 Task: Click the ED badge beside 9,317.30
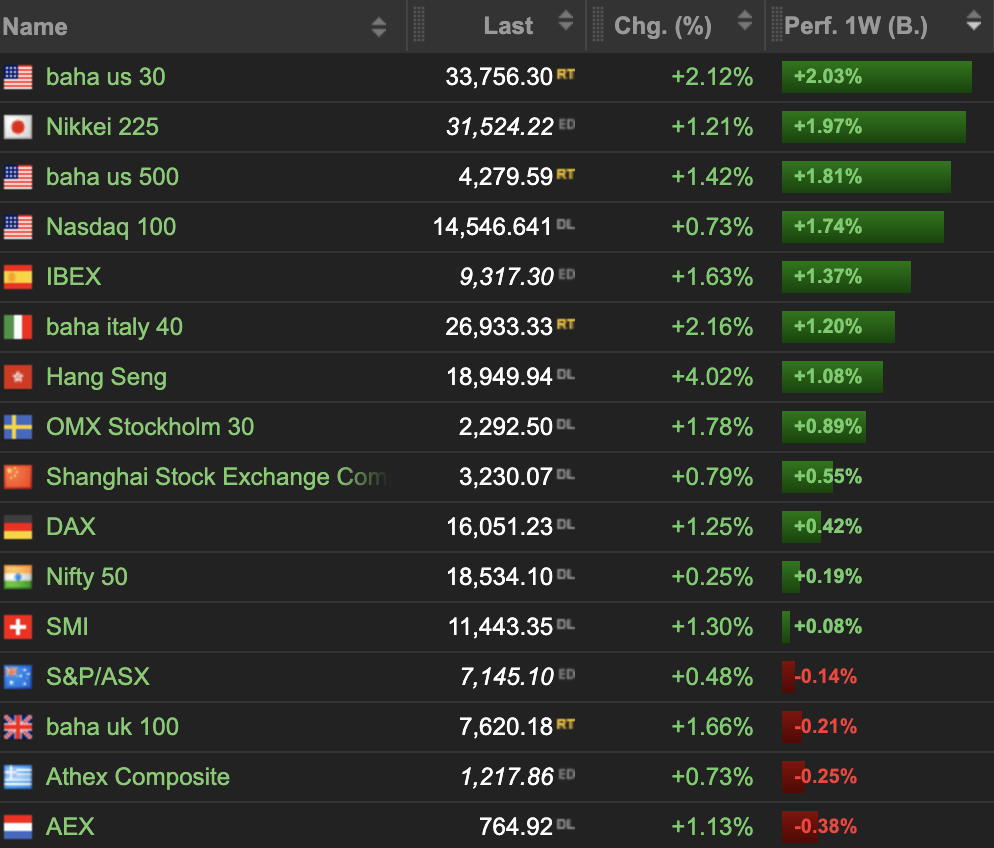pyautogui.click(x=567, y=274)
